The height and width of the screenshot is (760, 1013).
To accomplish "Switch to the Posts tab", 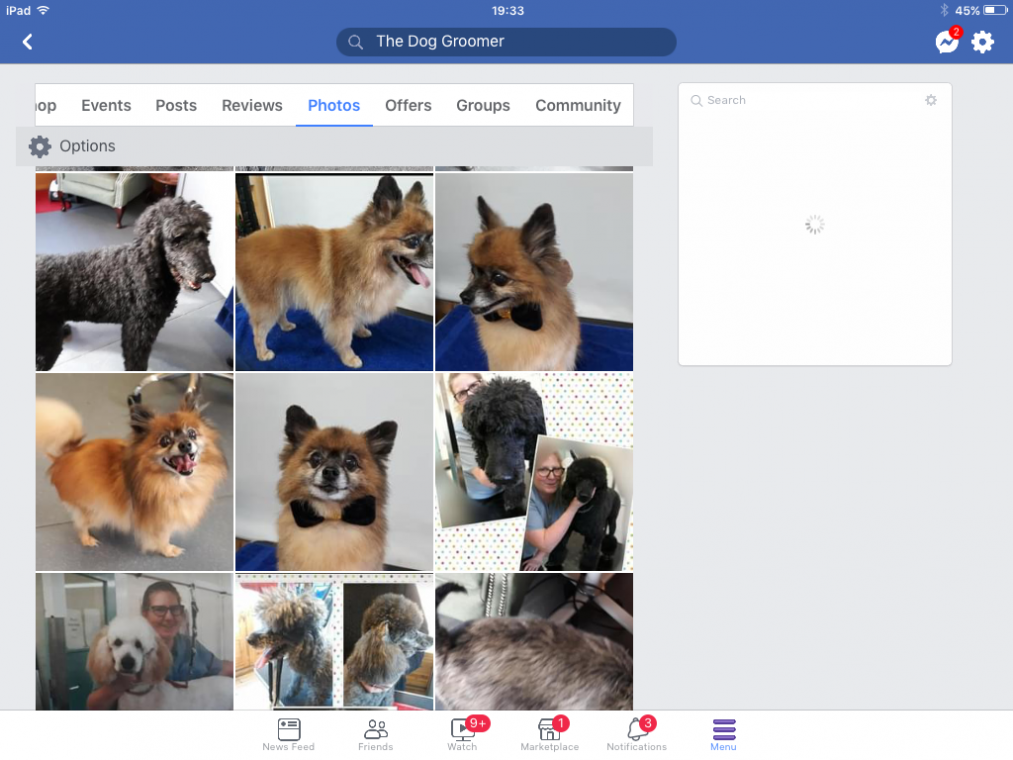I will coord(176,105).
